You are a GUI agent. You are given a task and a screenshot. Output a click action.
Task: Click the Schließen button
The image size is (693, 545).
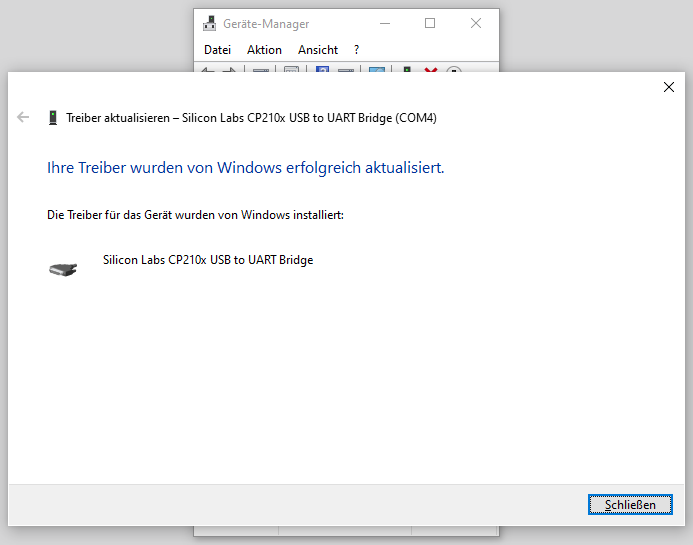(x=630, y=504)
